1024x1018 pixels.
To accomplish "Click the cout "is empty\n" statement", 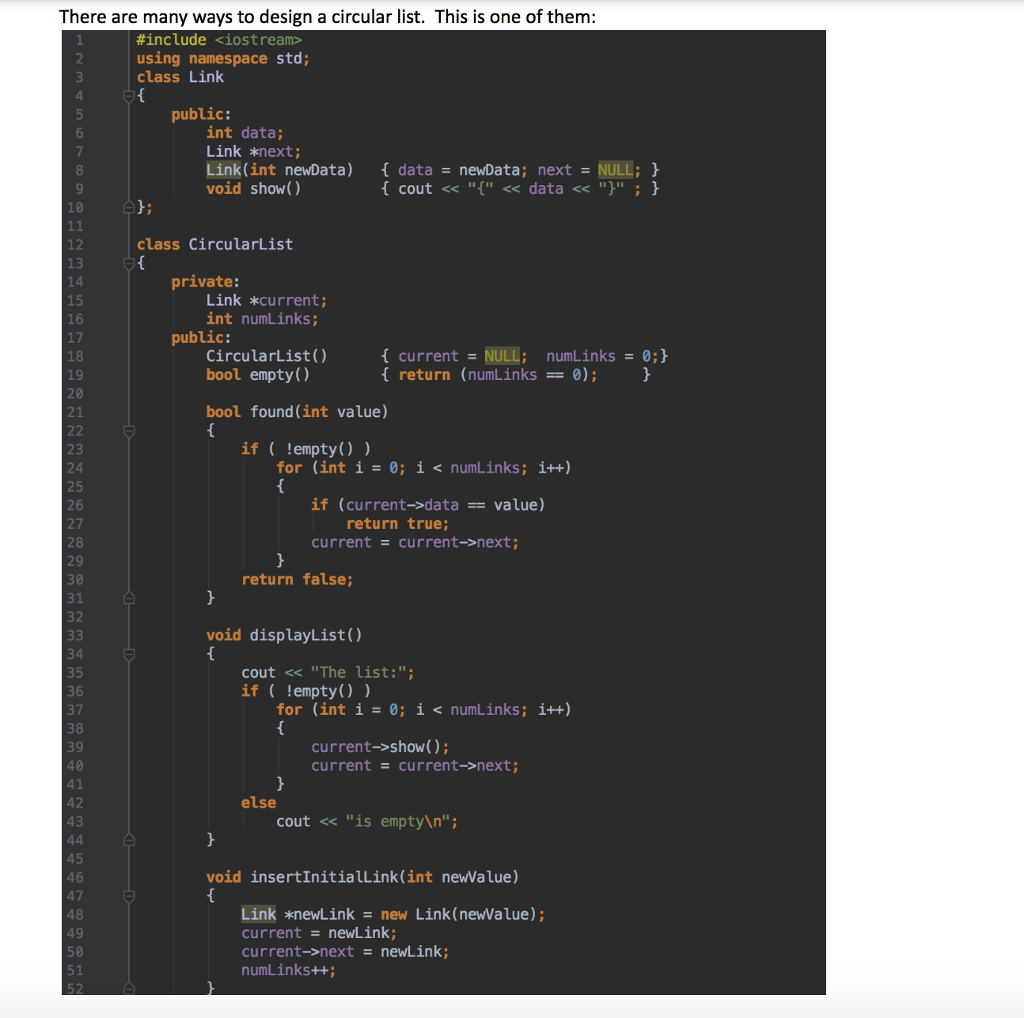I will click(367, 821).
